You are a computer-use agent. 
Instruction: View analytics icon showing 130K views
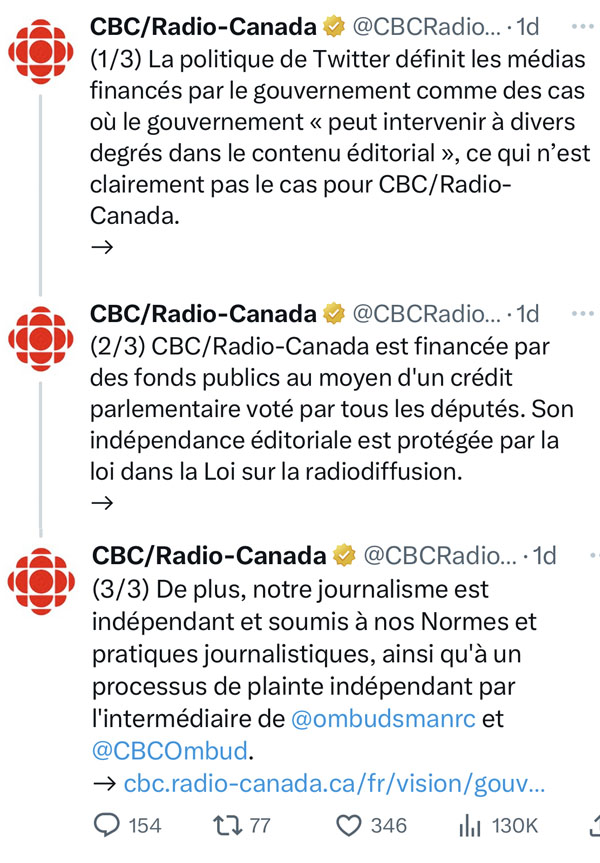(x=470, y=826)
